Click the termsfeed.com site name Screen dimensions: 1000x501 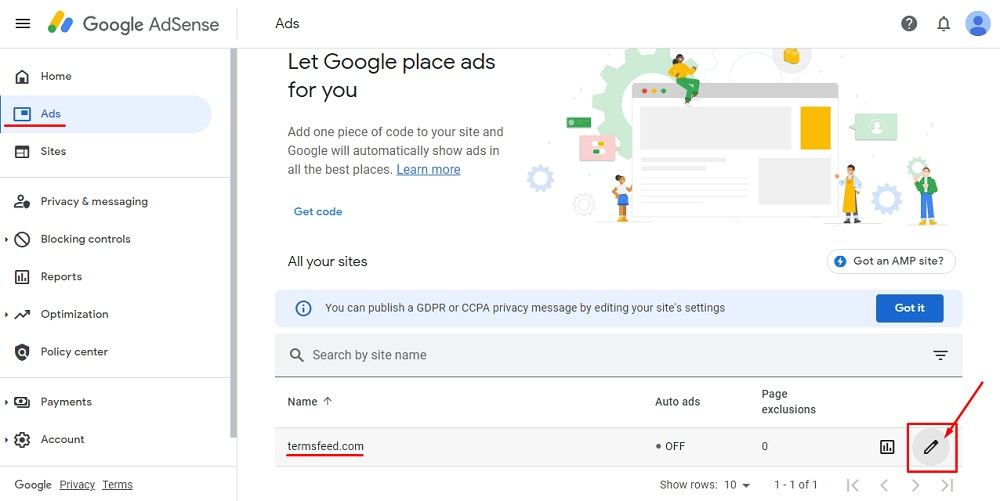(x=325, y=446)
